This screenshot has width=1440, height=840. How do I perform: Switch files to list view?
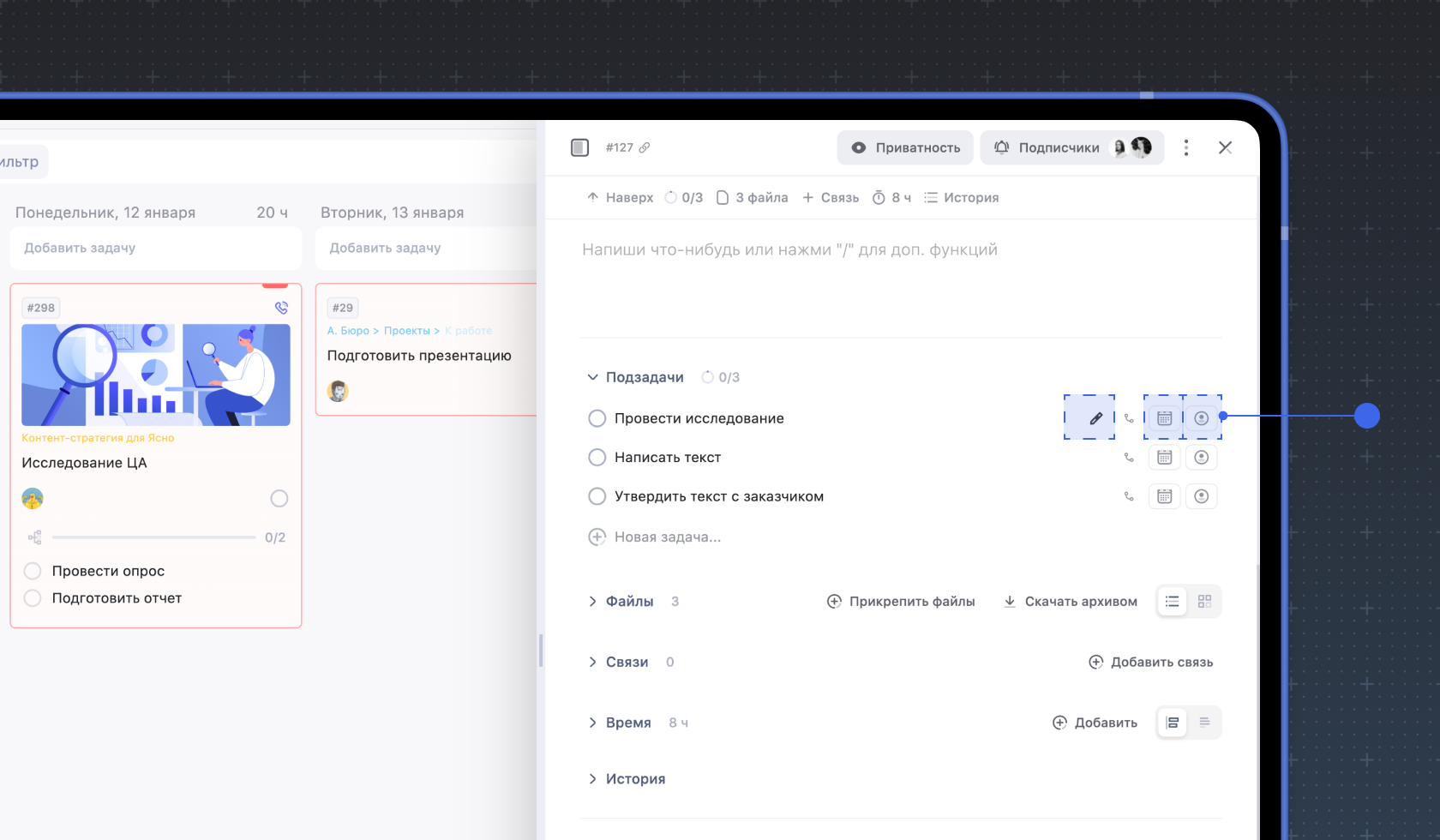(1172, 602)
